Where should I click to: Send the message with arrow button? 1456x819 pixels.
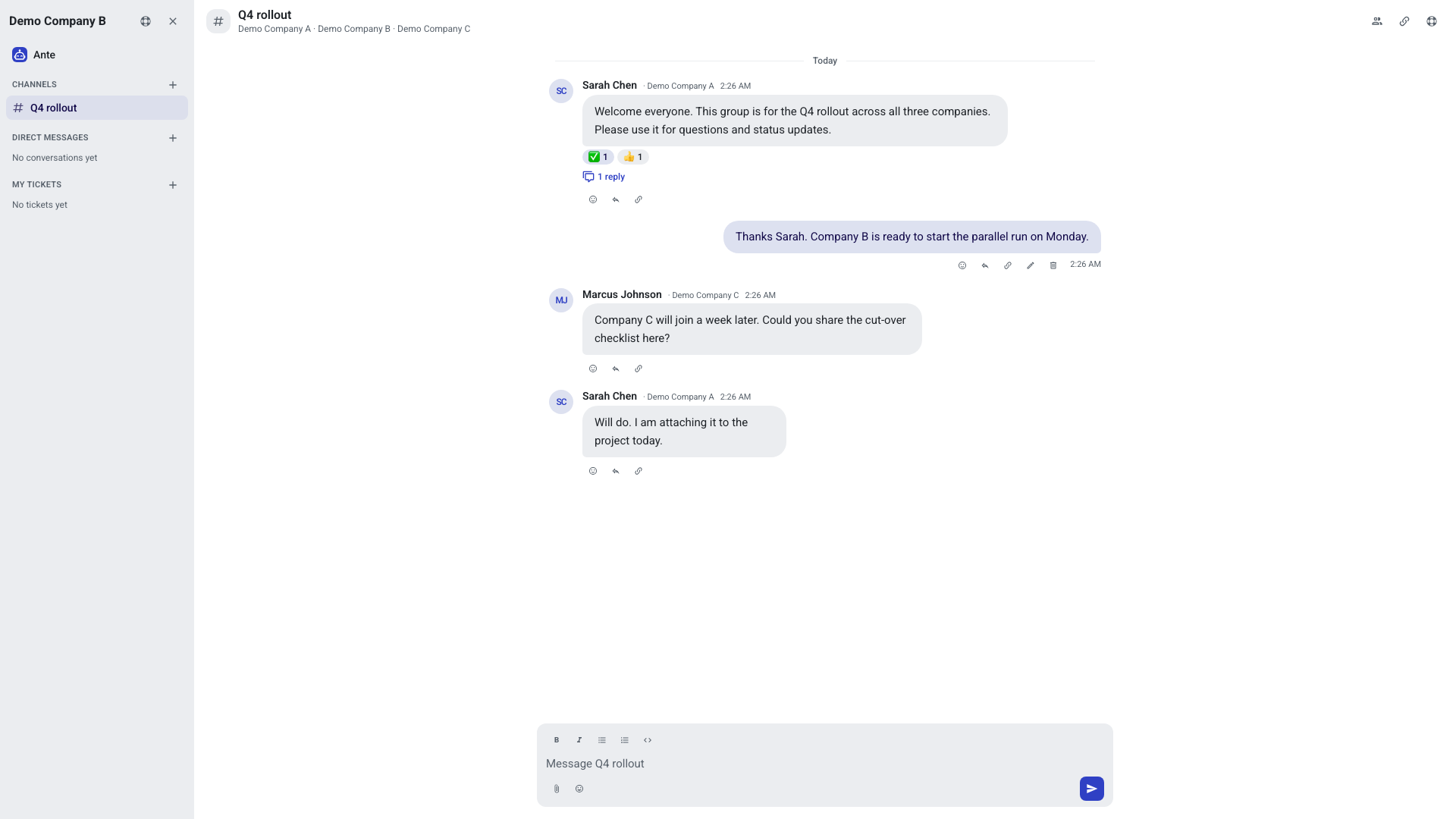coord(1092,789)
